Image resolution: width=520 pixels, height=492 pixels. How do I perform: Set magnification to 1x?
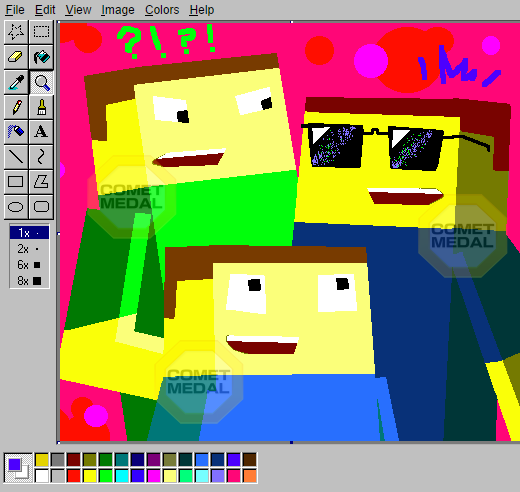(x=29, y=233)
